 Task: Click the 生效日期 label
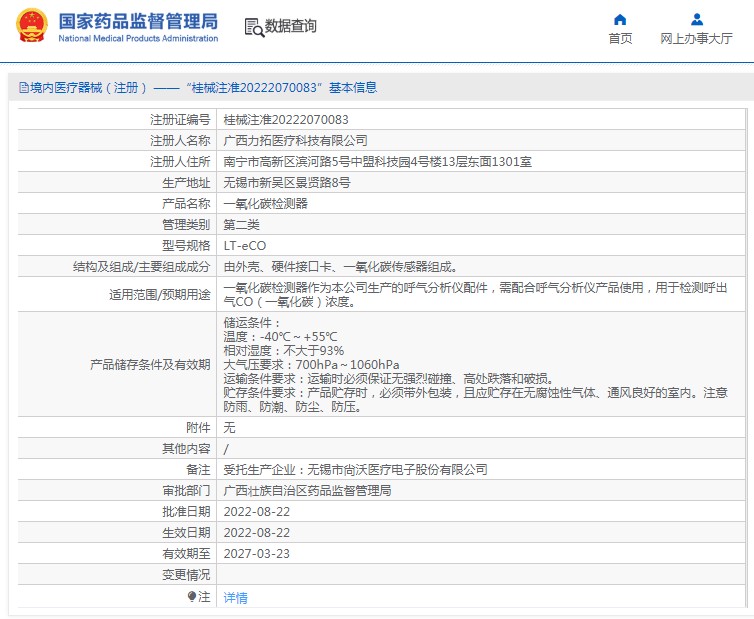coord(186,533)
